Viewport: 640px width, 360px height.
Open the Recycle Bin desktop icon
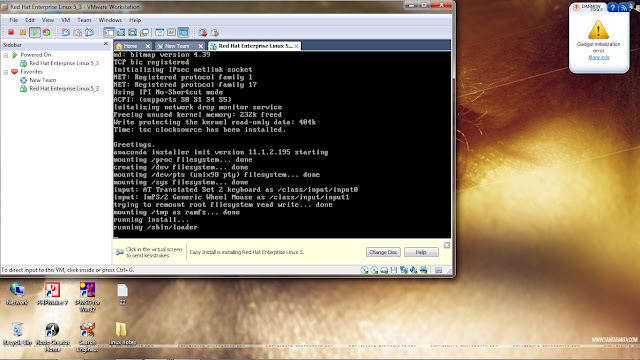pyautogui.click(x=17, y=334)
